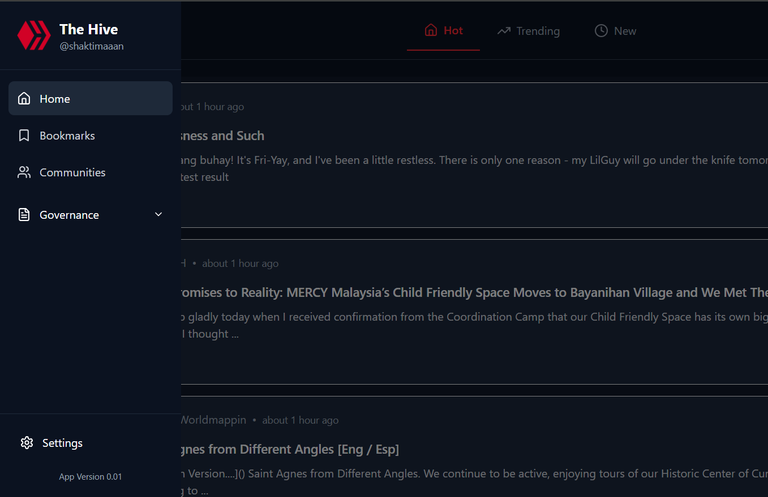
Task: Click the red Hive logo icon
Action: pos(33,36)
